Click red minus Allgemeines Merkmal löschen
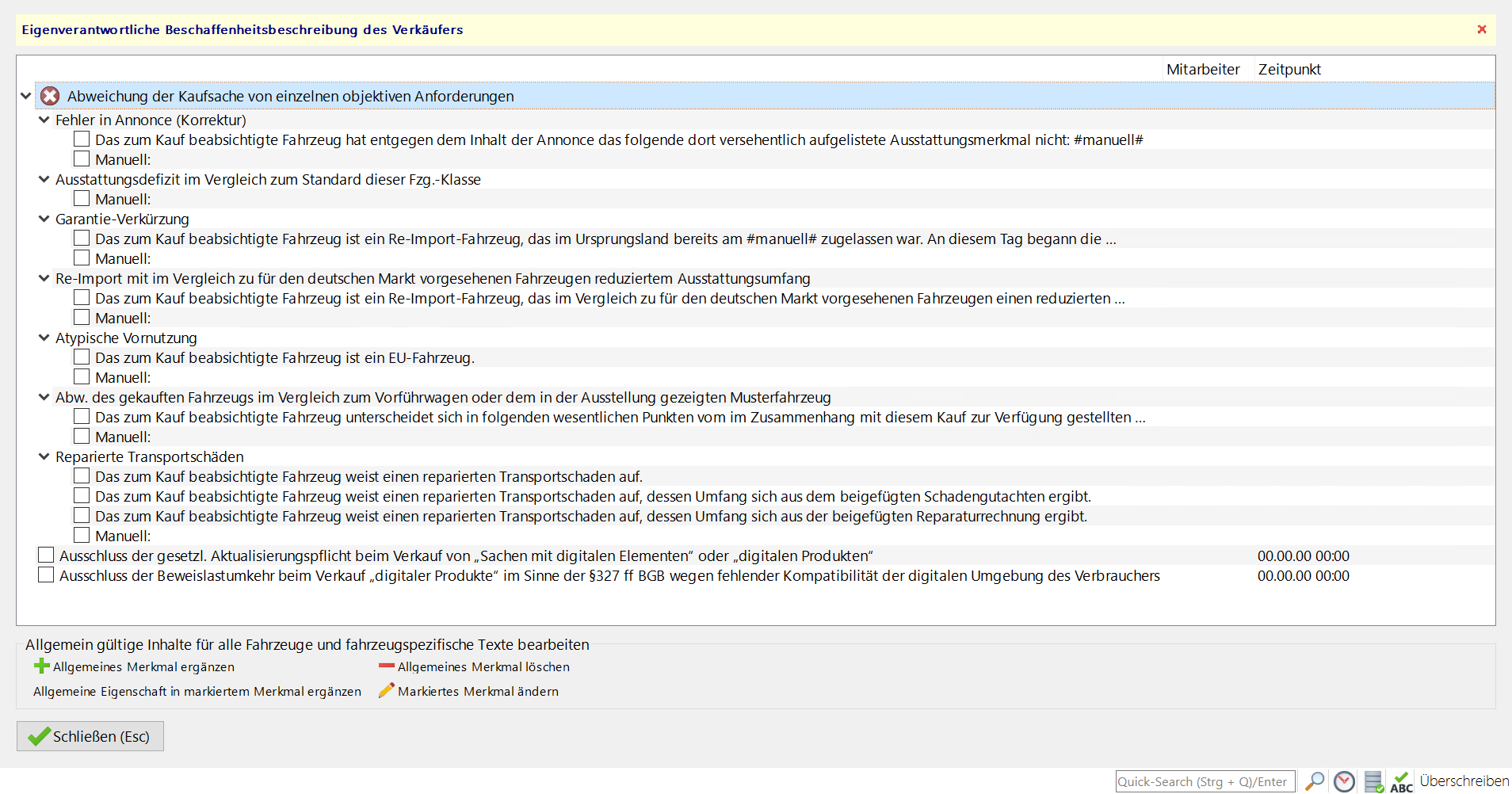Viewport: 1512px width, 794px height. coord(386,666)
